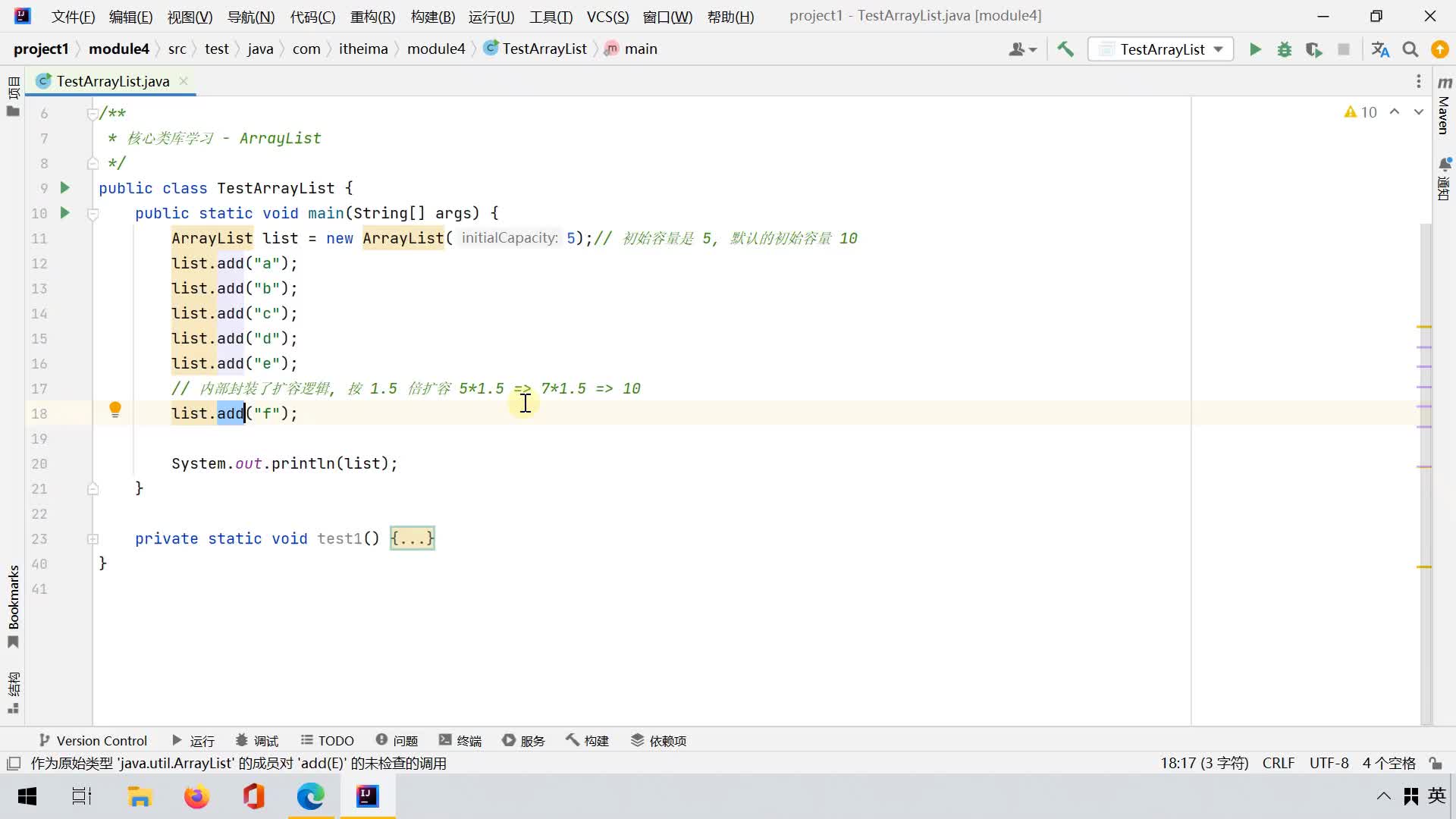
Task: Go to previous highlighted warning arrow
Action: (1395, 112)
